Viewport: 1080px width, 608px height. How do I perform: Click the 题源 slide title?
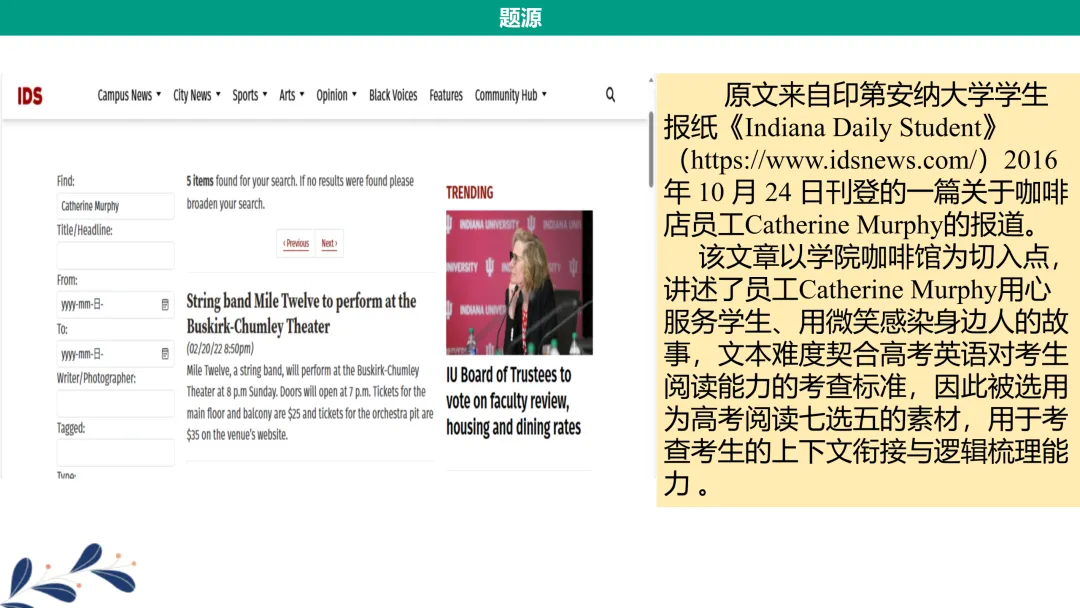point(520,17)
